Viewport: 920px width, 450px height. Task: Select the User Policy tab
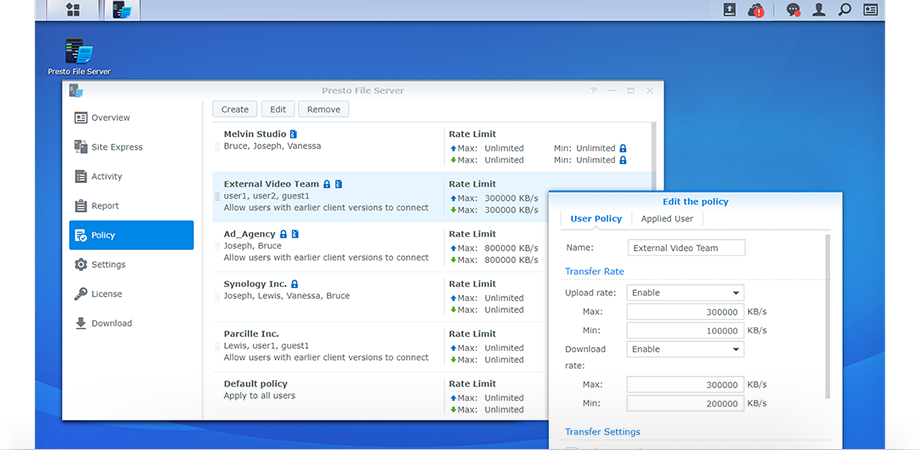[596, 219]
